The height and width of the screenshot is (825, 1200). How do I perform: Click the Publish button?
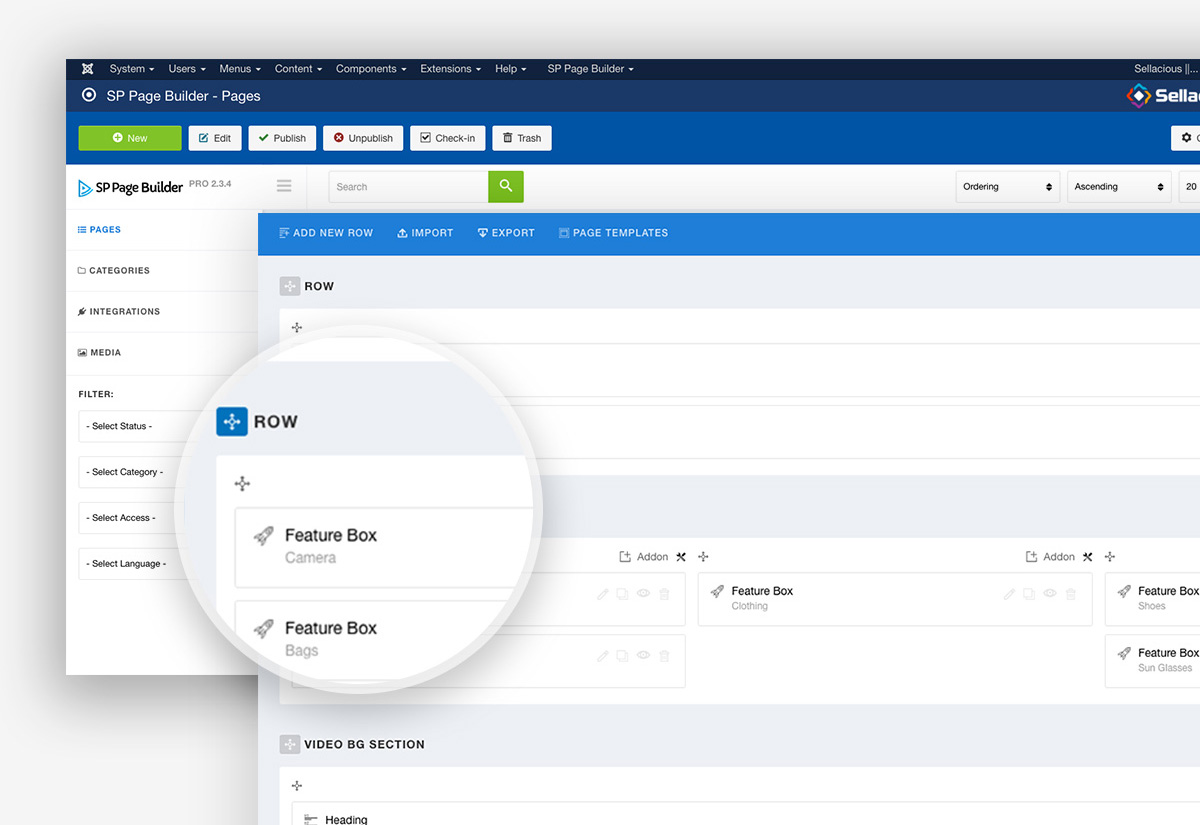282,138
